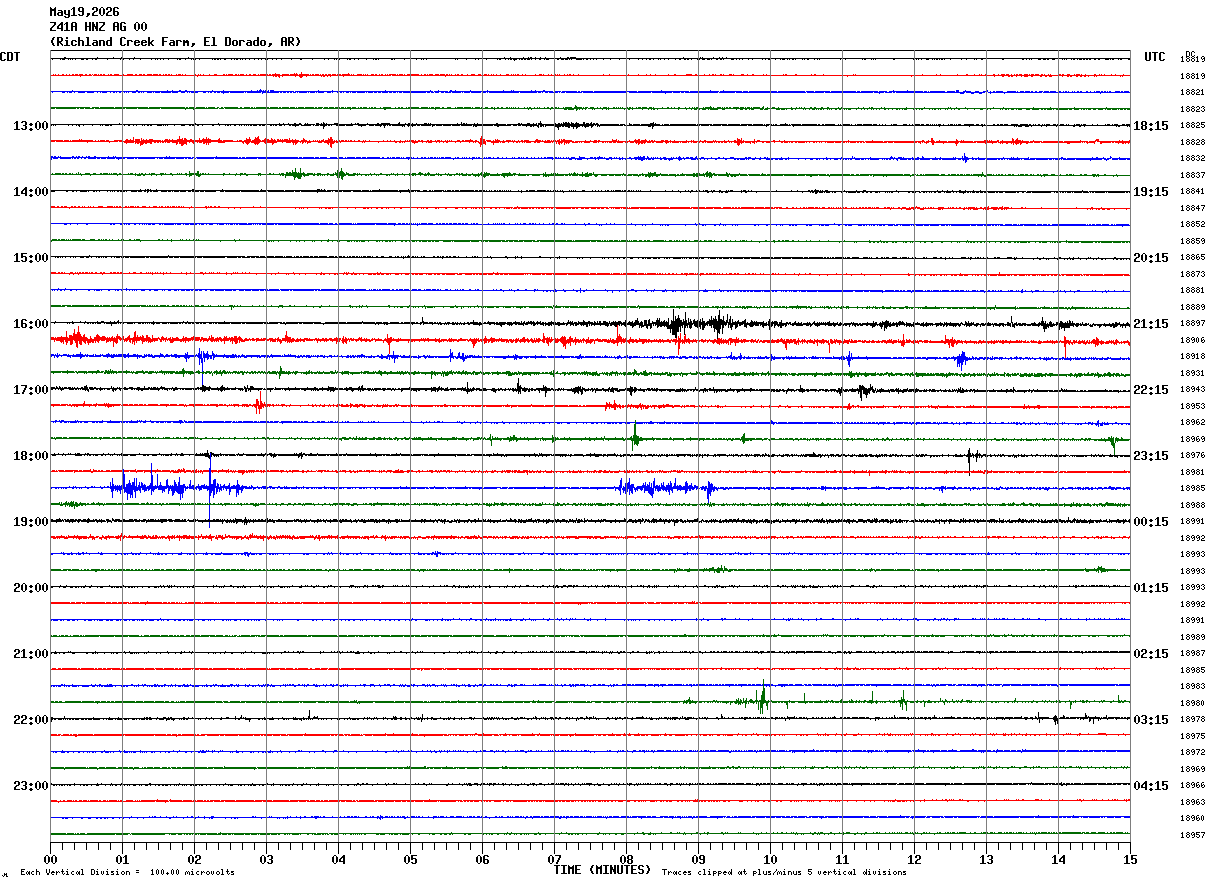Viewport: 1210px width, 886px height.
Task: Click minute 15 on the time axis
Action: (1130, 859)
